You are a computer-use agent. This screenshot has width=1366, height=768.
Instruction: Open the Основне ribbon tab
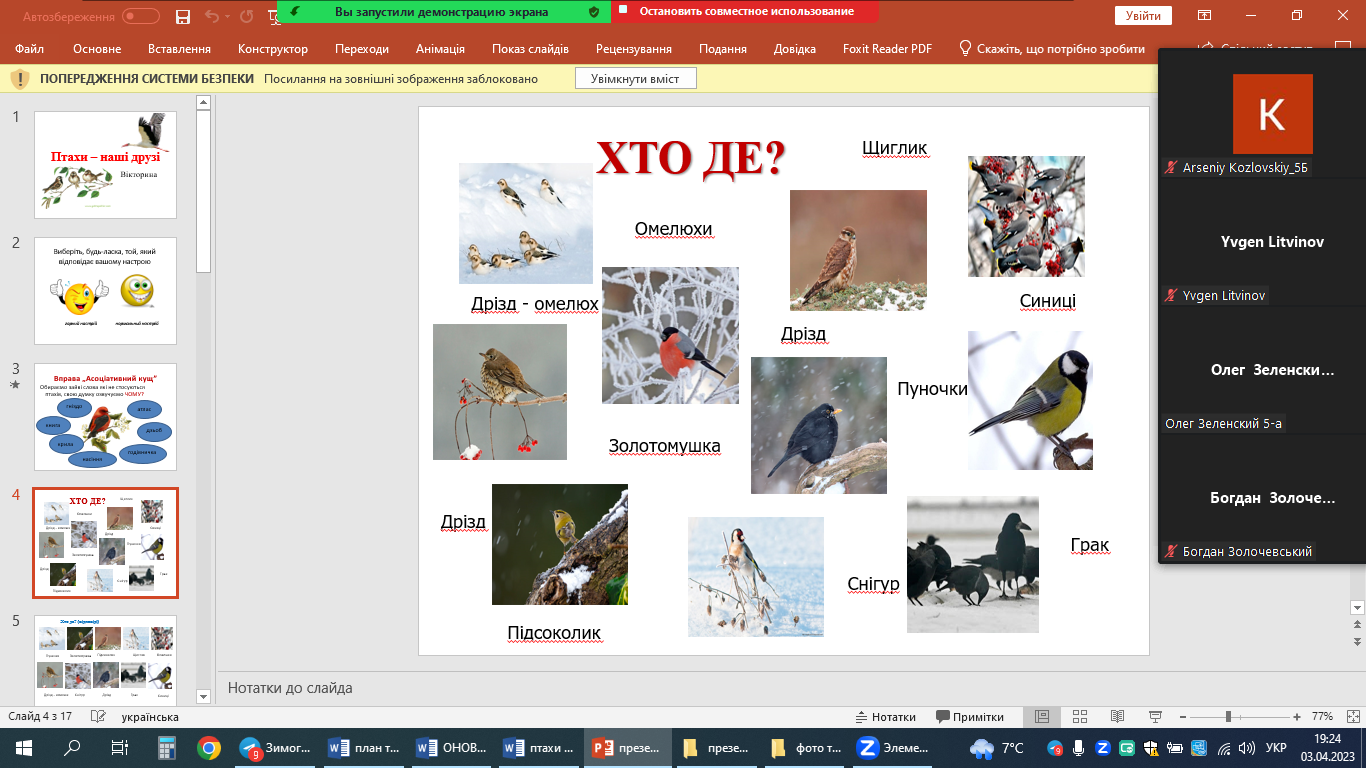point(97,49)
